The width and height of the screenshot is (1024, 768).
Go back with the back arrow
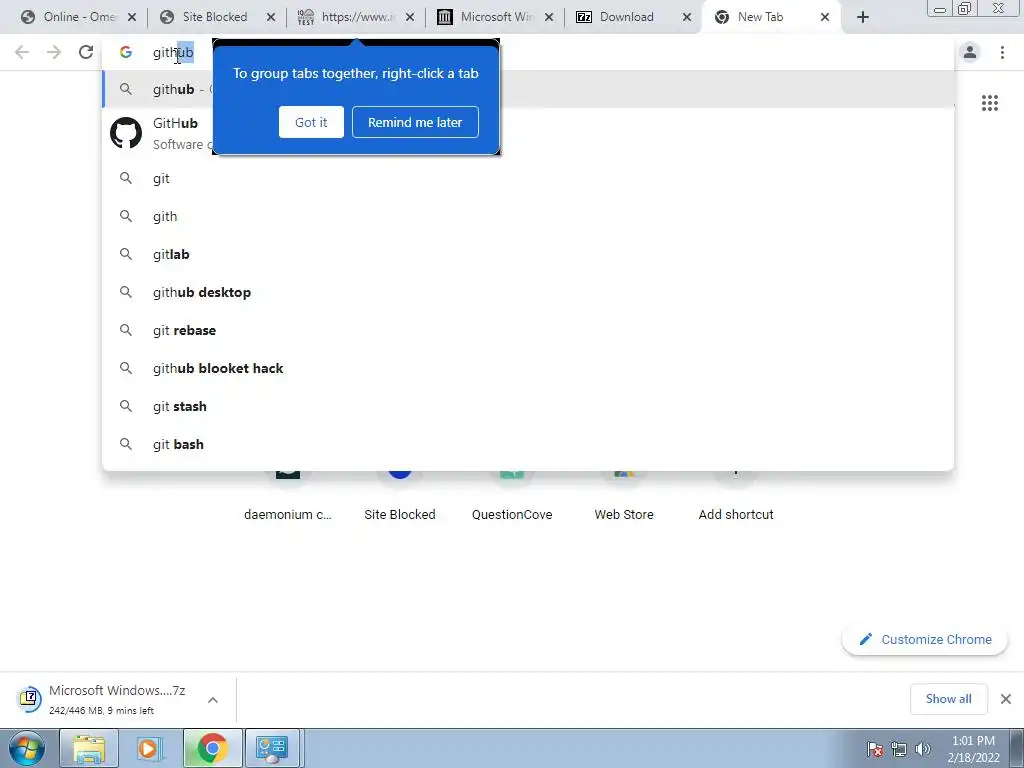(x=22, y=52)
